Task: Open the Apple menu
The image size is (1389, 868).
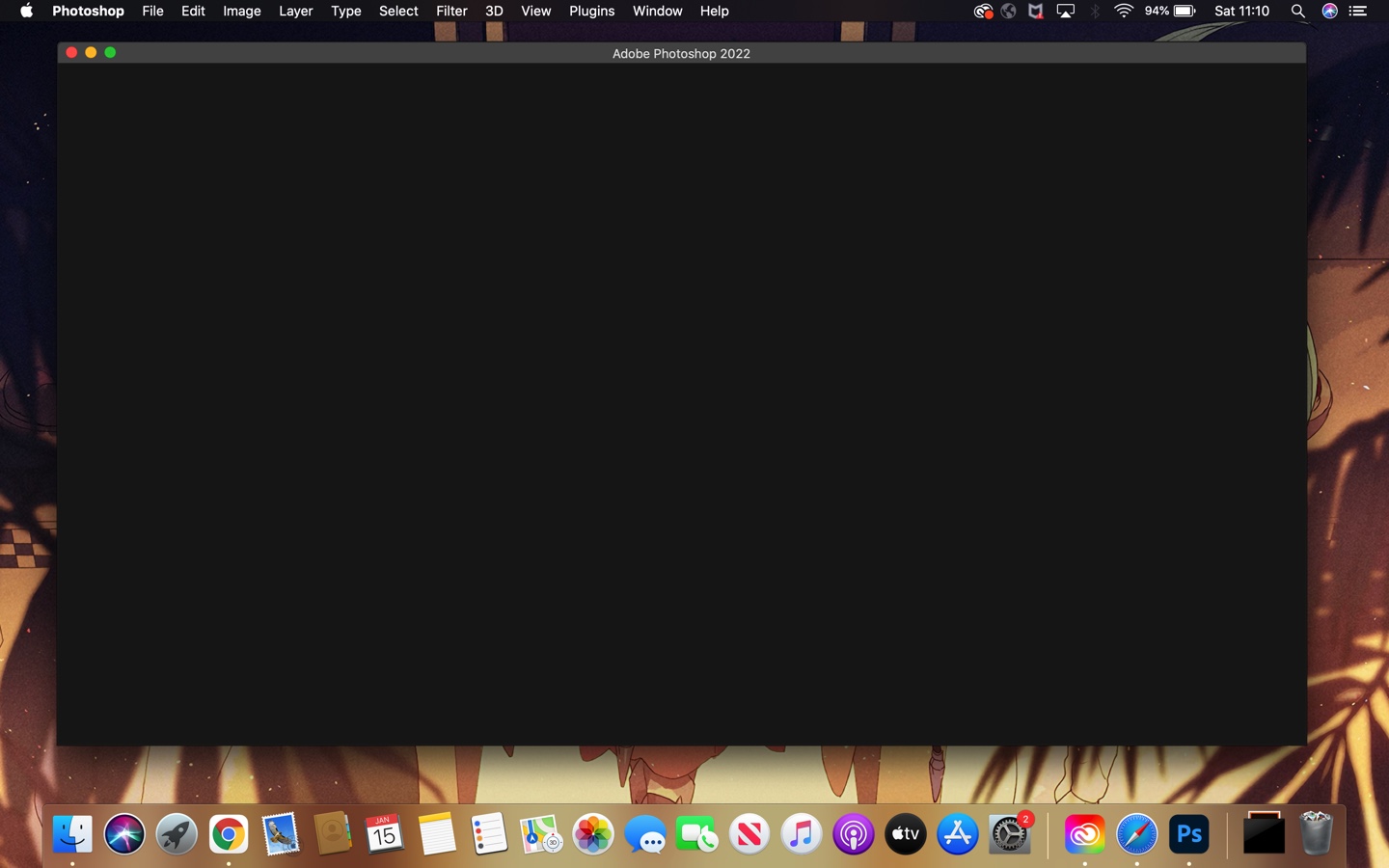Action: pyautogui.click(x=25, y=11)
